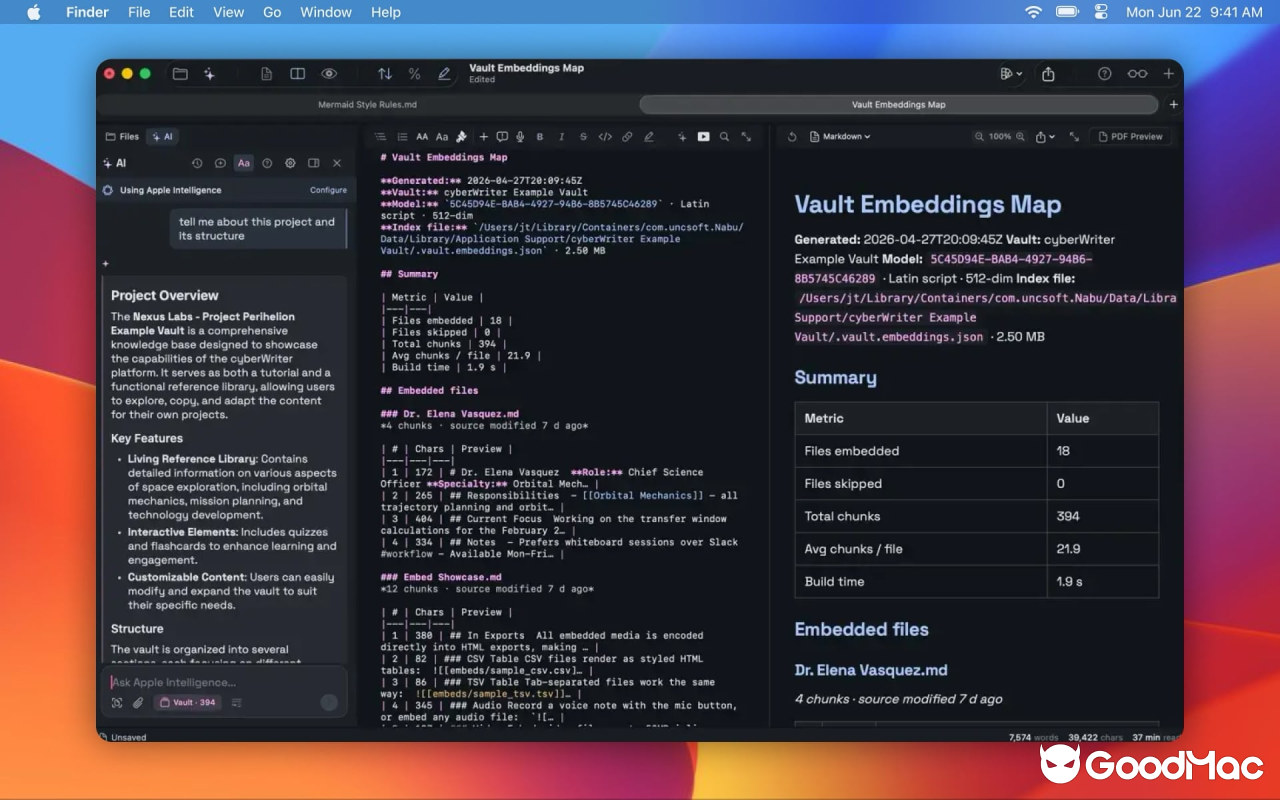Click the percent icon in title bar

tap(414, 74)
